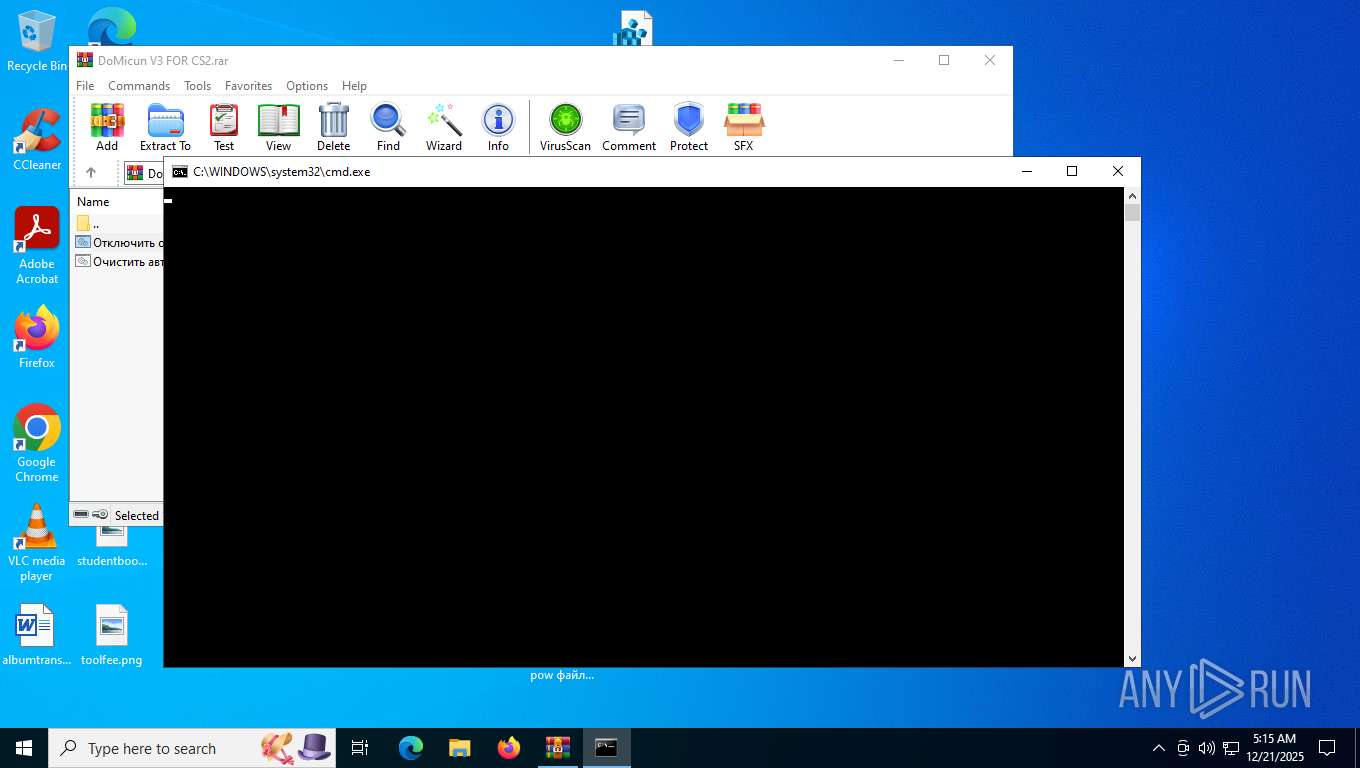Image resolution: width=1360 pixels, height=768 pixels.
Task: Run the Test archive tool
Action: pyautogui.click(x=224, y=127)
